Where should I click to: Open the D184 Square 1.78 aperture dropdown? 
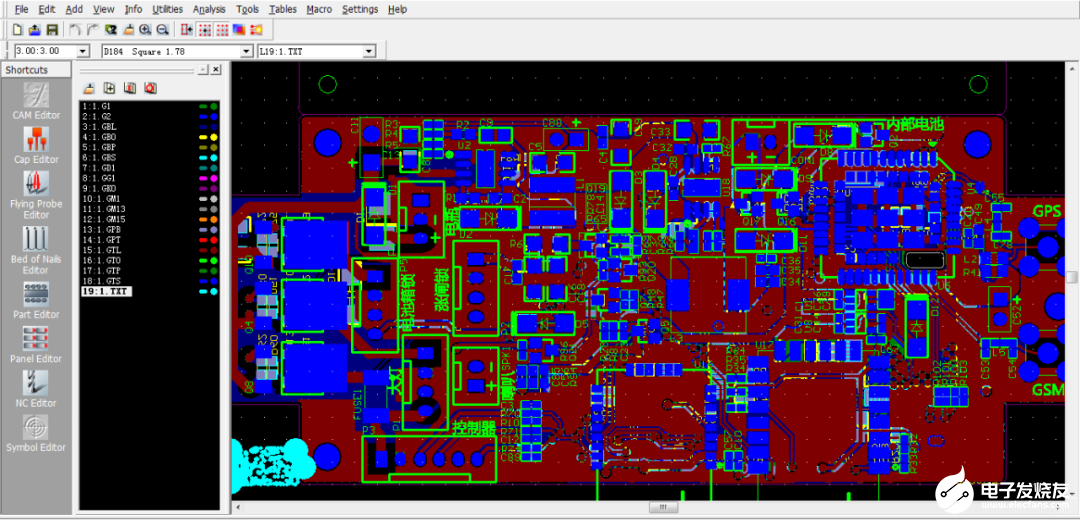[247, 51]
